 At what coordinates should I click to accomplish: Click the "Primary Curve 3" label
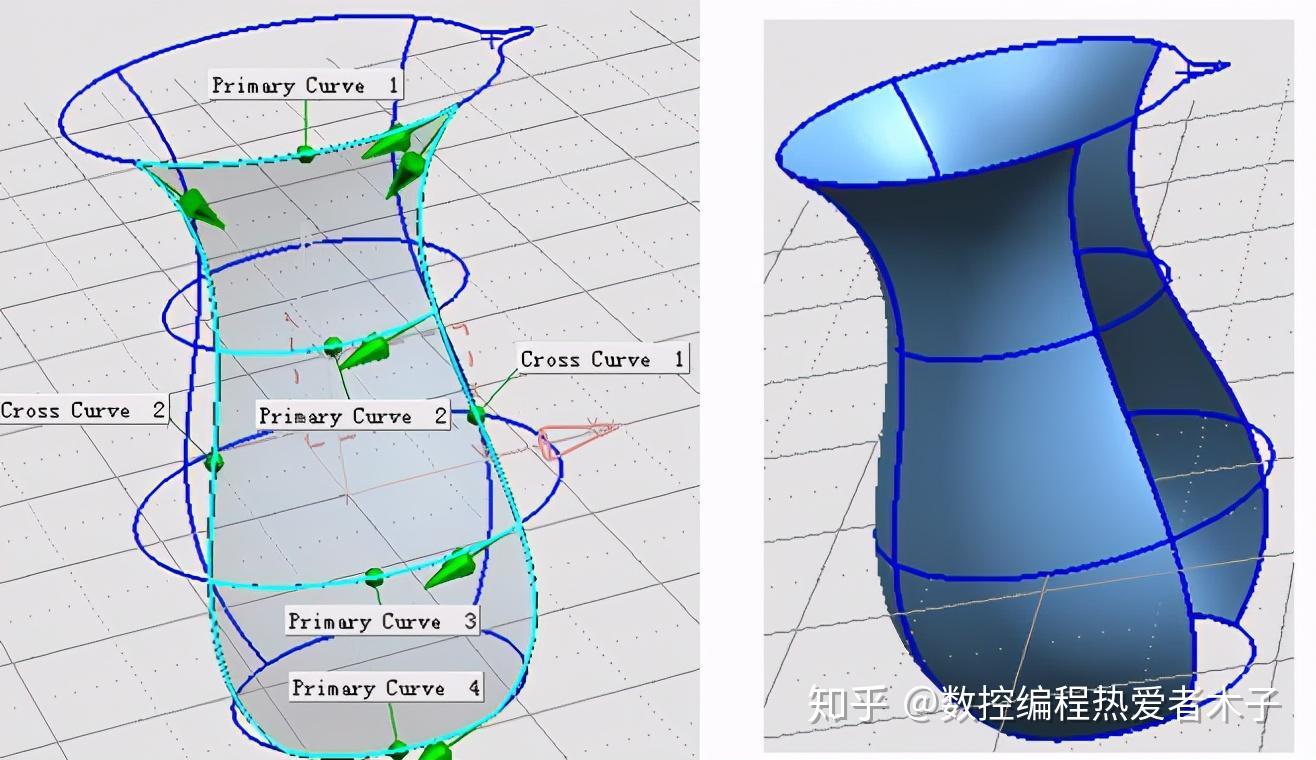point(383,621)
